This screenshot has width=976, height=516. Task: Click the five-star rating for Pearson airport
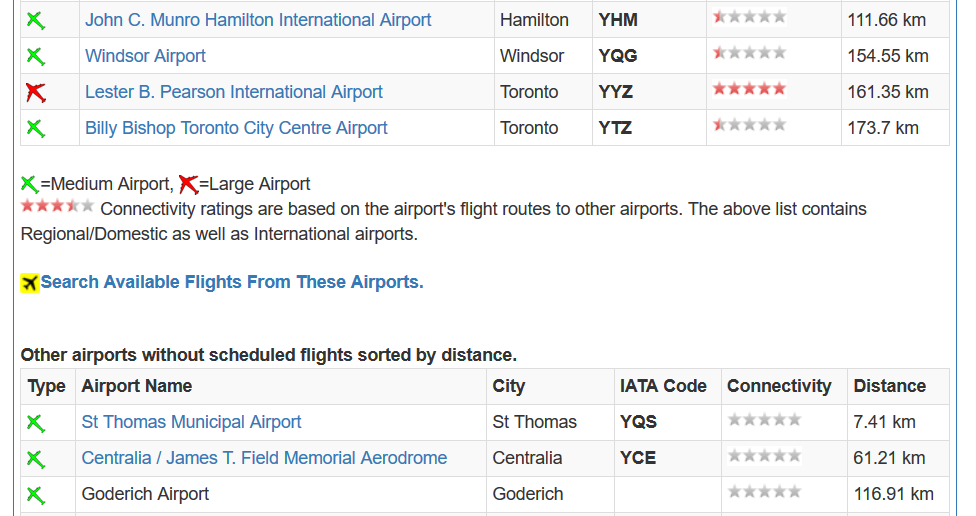(x=749, y=89)
